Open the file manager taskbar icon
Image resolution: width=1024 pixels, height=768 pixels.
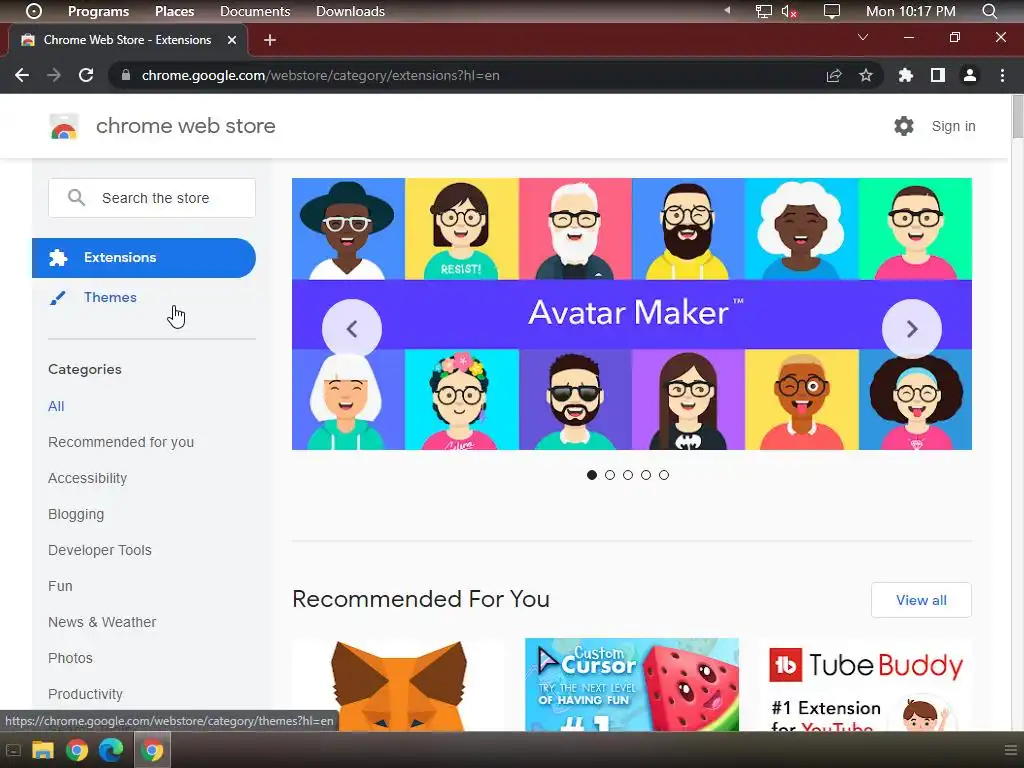tap(43, 750)
